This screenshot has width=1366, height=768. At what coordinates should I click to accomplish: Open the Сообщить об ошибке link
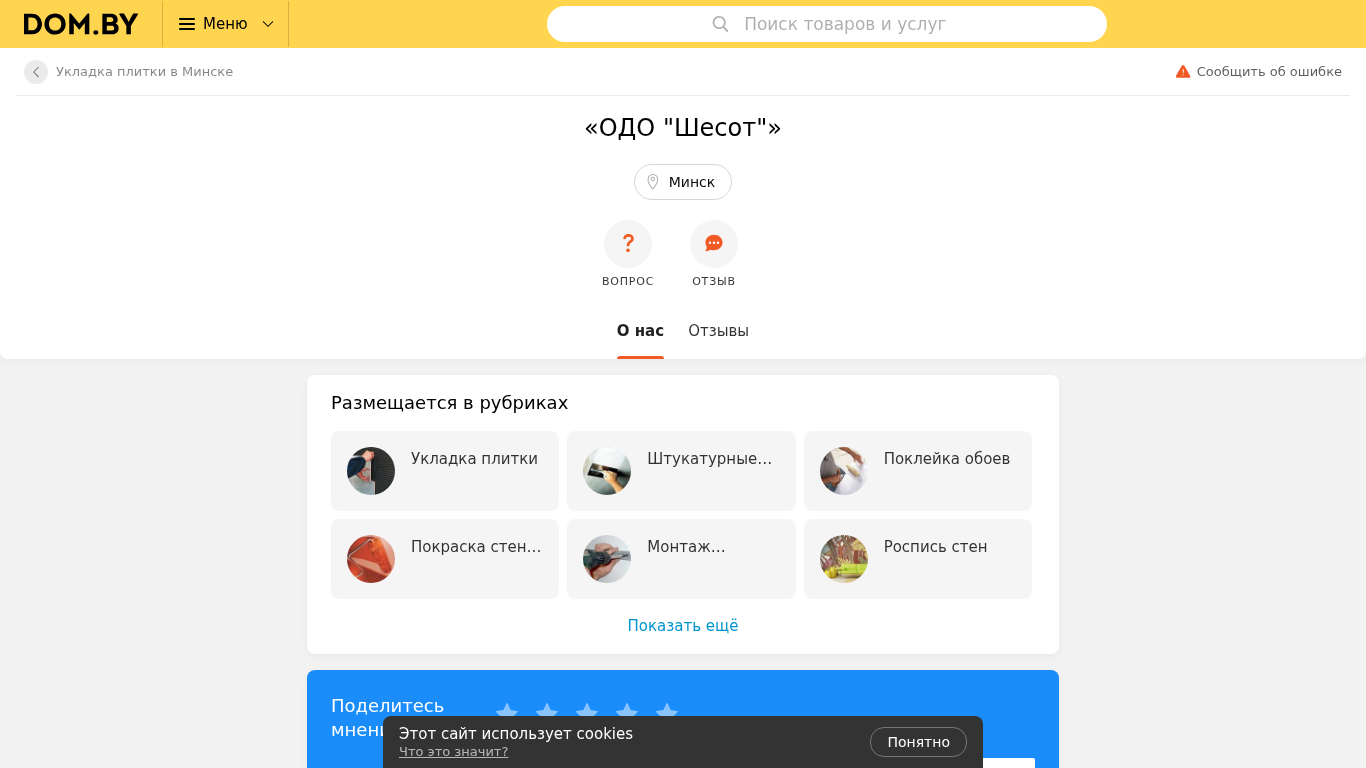tap(1269, 72)
